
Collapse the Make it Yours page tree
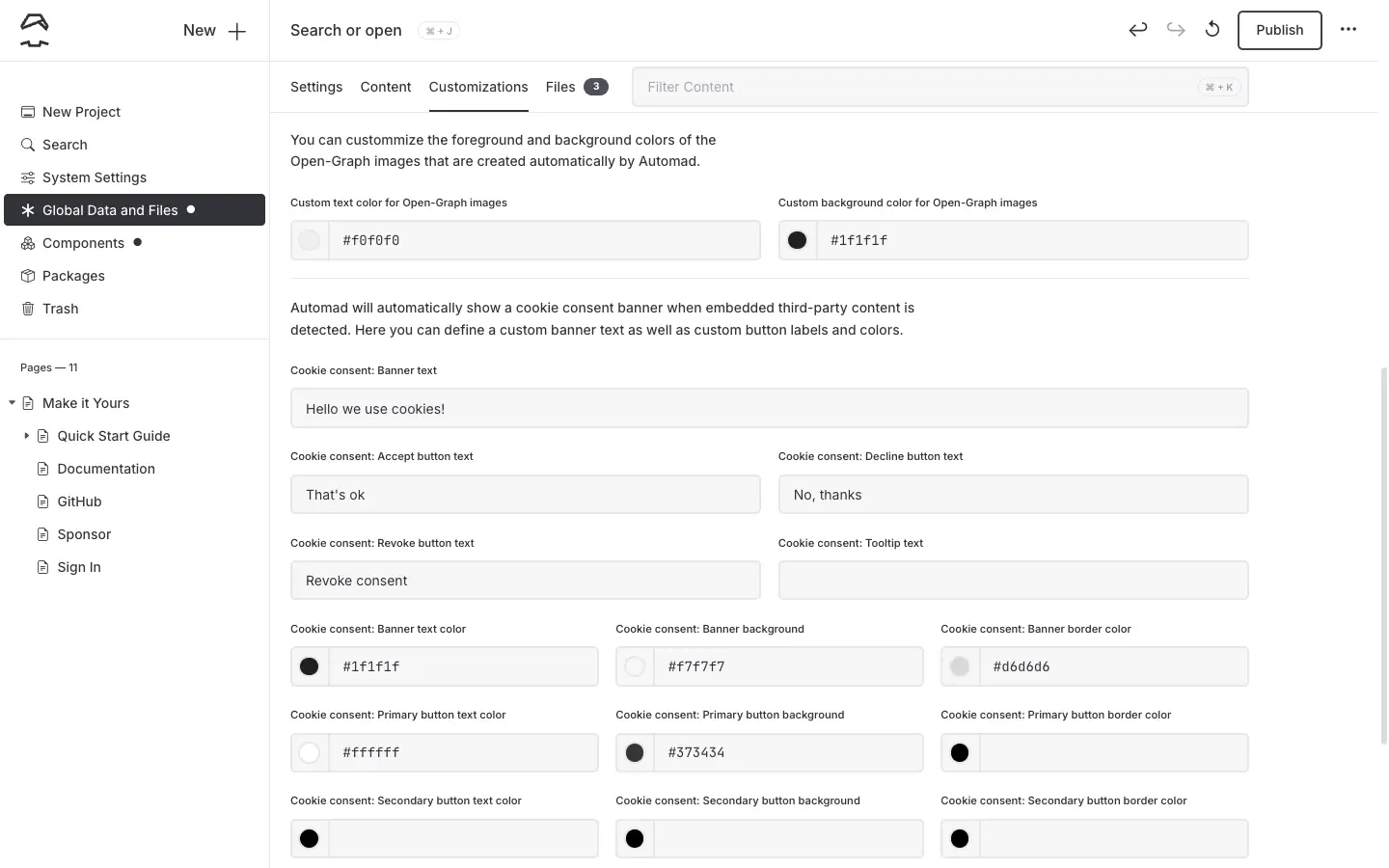pos(12,403)
